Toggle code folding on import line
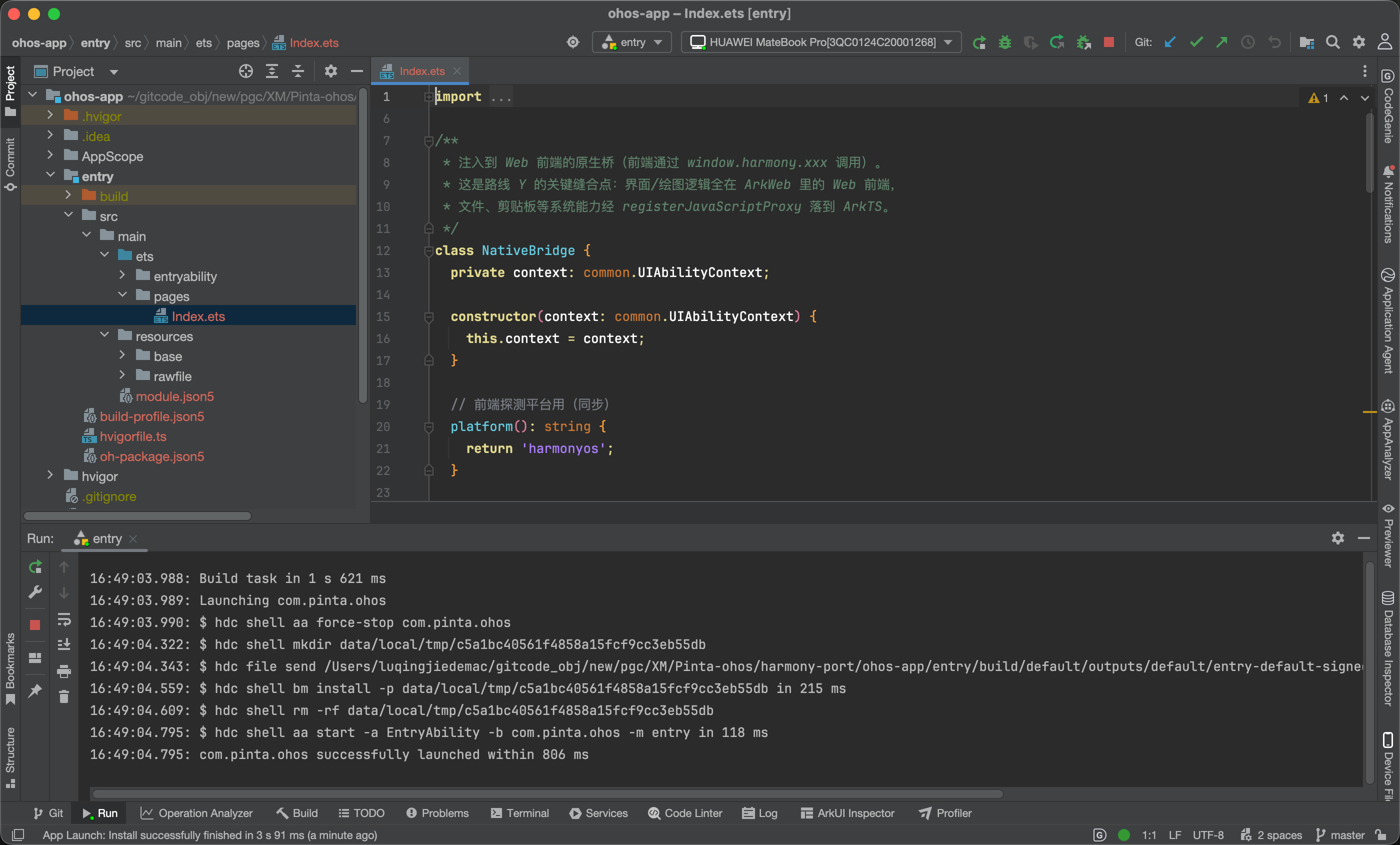Image resolution: width=1400 pixels, height=845 pixels. [429, 97]
